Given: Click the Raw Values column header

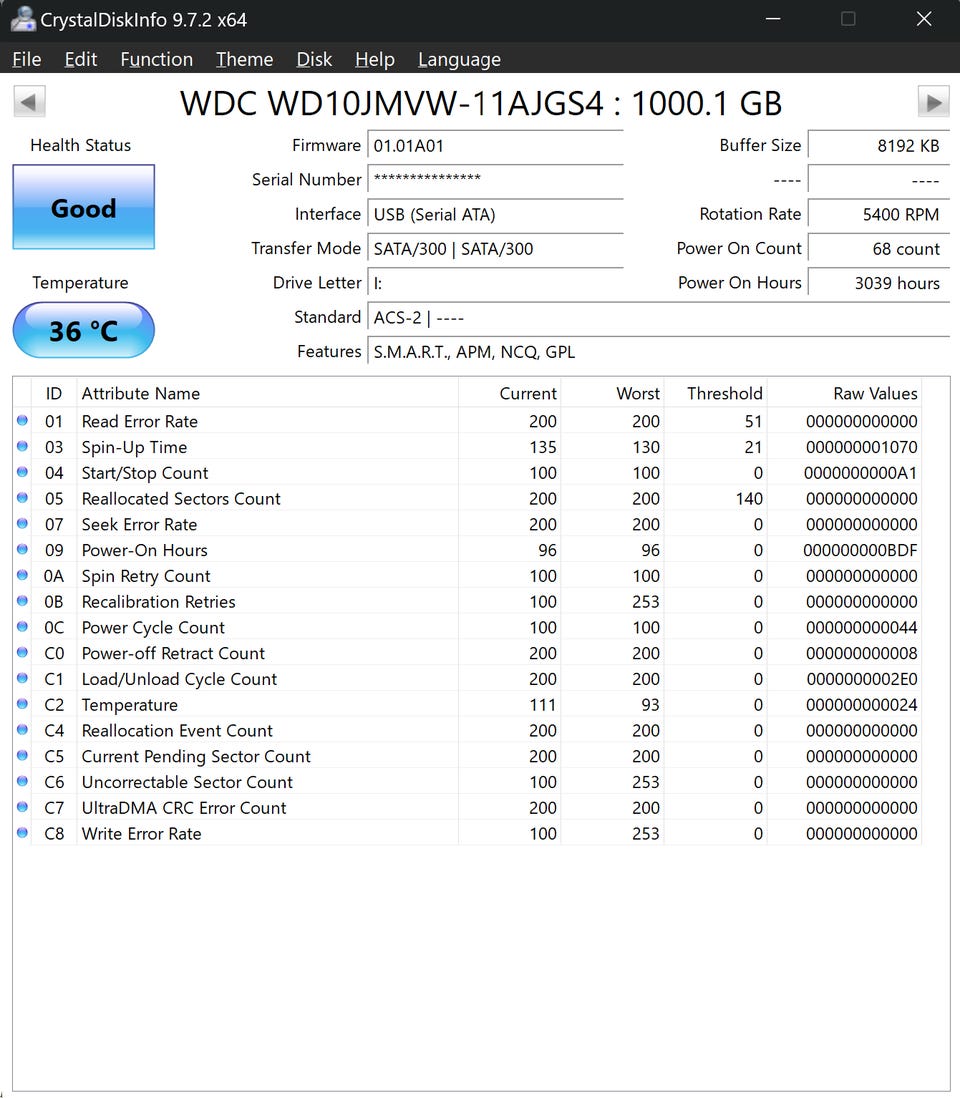Looking at the screenshot, I should [844, 394].
